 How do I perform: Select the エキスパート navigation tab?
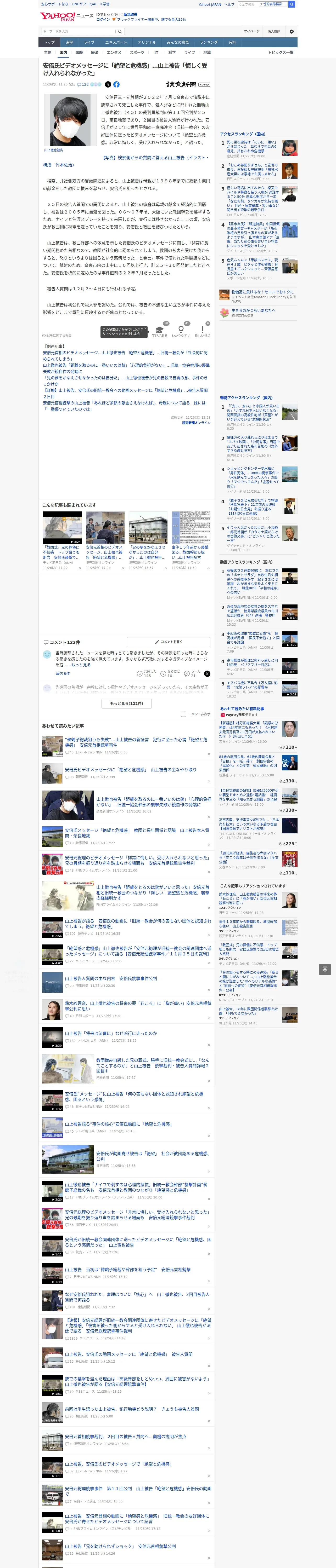pos(116,43)
